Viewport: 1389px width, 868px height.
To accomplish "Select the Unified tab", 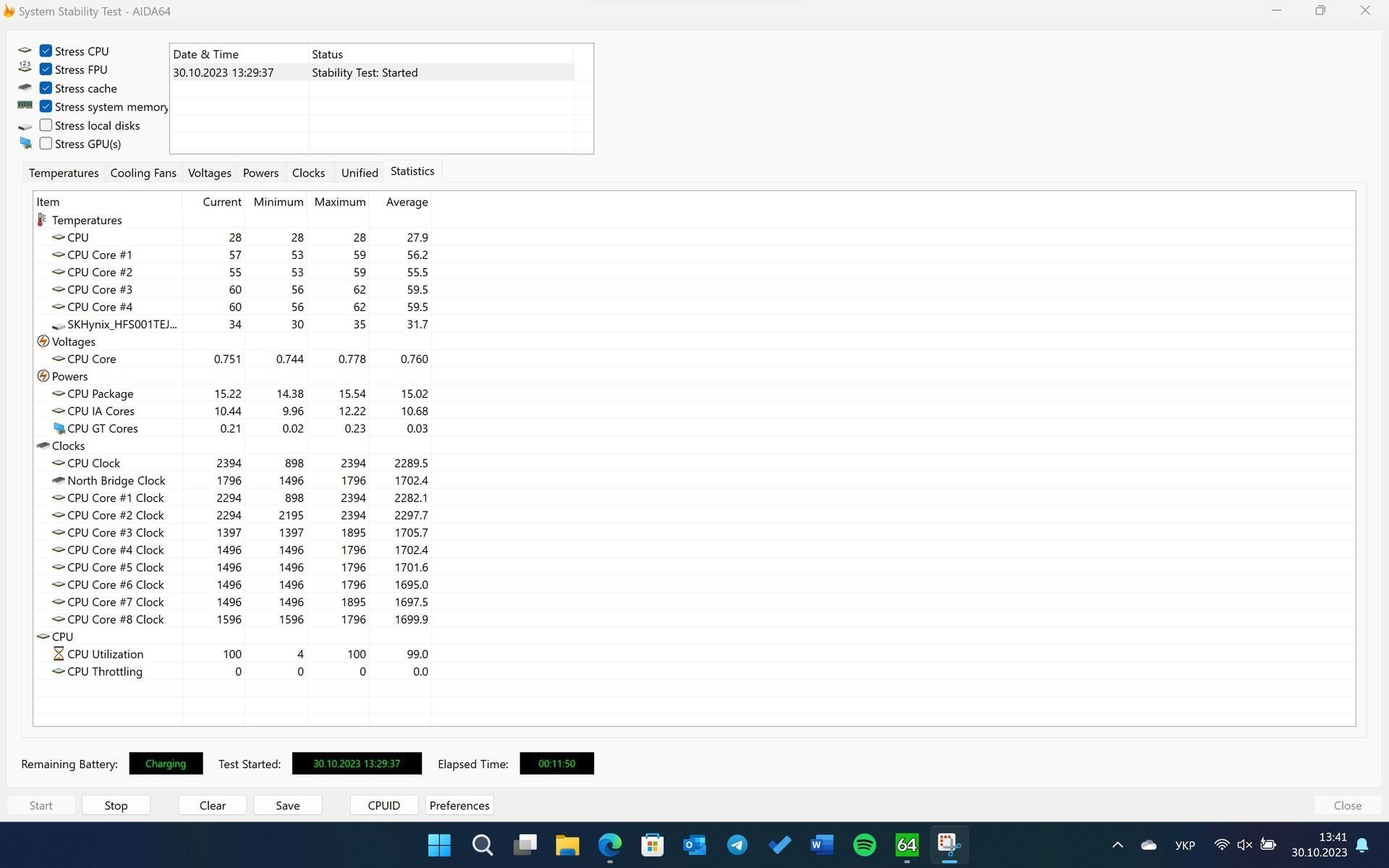I will pyautogui.click(x=358, y=171).
